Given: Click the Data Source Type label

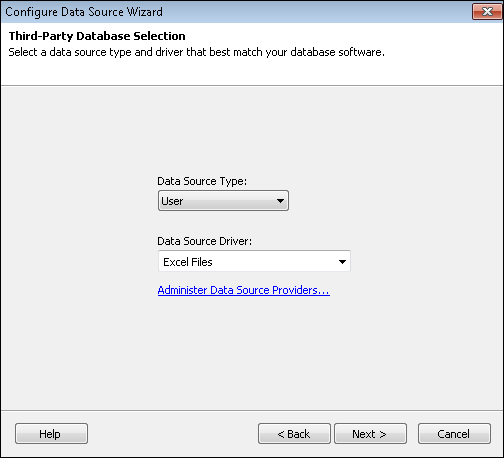Looking at the screenshot, I should [202, 181].
